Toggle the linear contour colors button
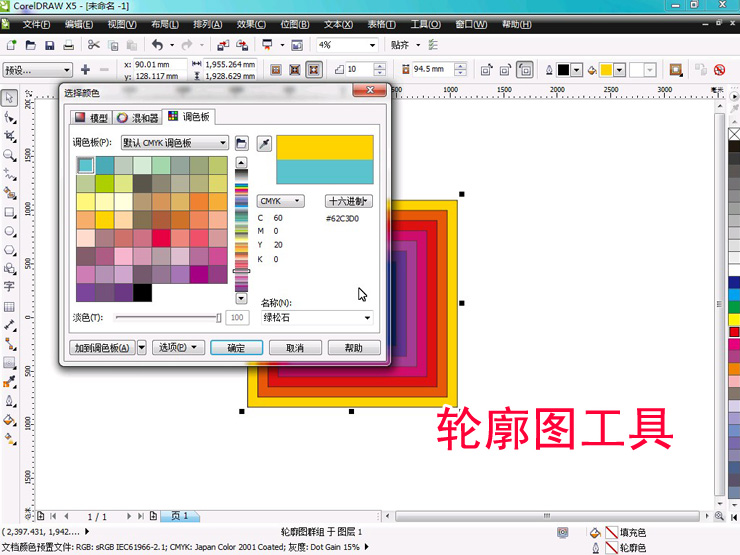Image resolution: width=740 pixels, height=555 pixels. tap(486, 70)
